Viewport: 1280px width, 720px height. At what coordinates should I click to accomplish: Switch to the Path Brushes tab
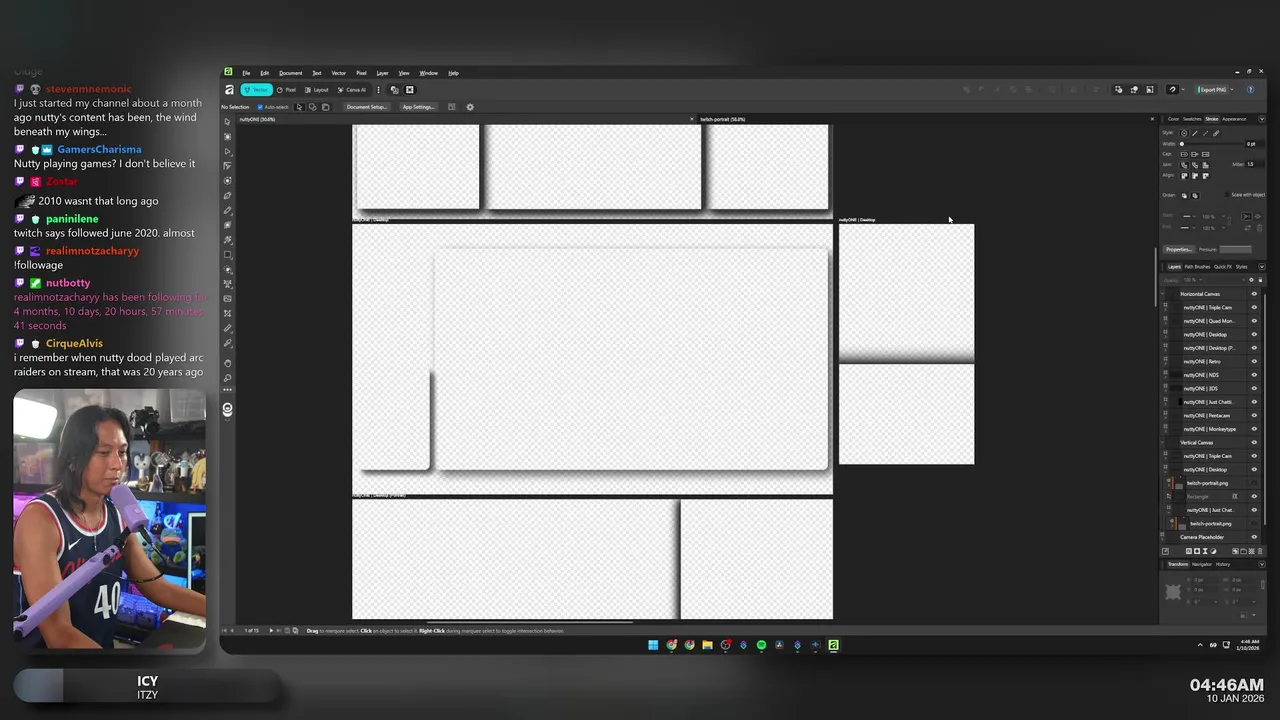(x=1197, y=267)
